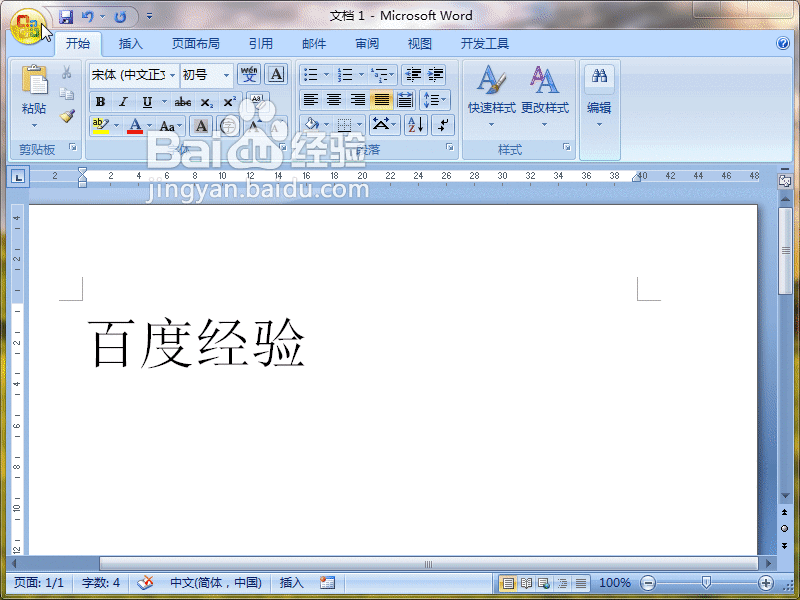This screenshot has width=800, height=600.
Task: Apply subscript formatting
Action: pyautogui.click(x=206, y=102)
